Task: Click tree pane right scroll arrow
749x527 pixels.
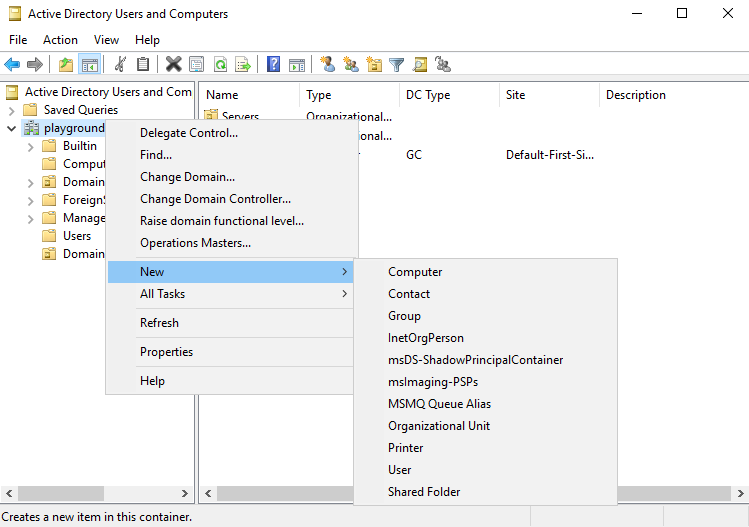Action: pyautogui.click(x=185, y=493)
